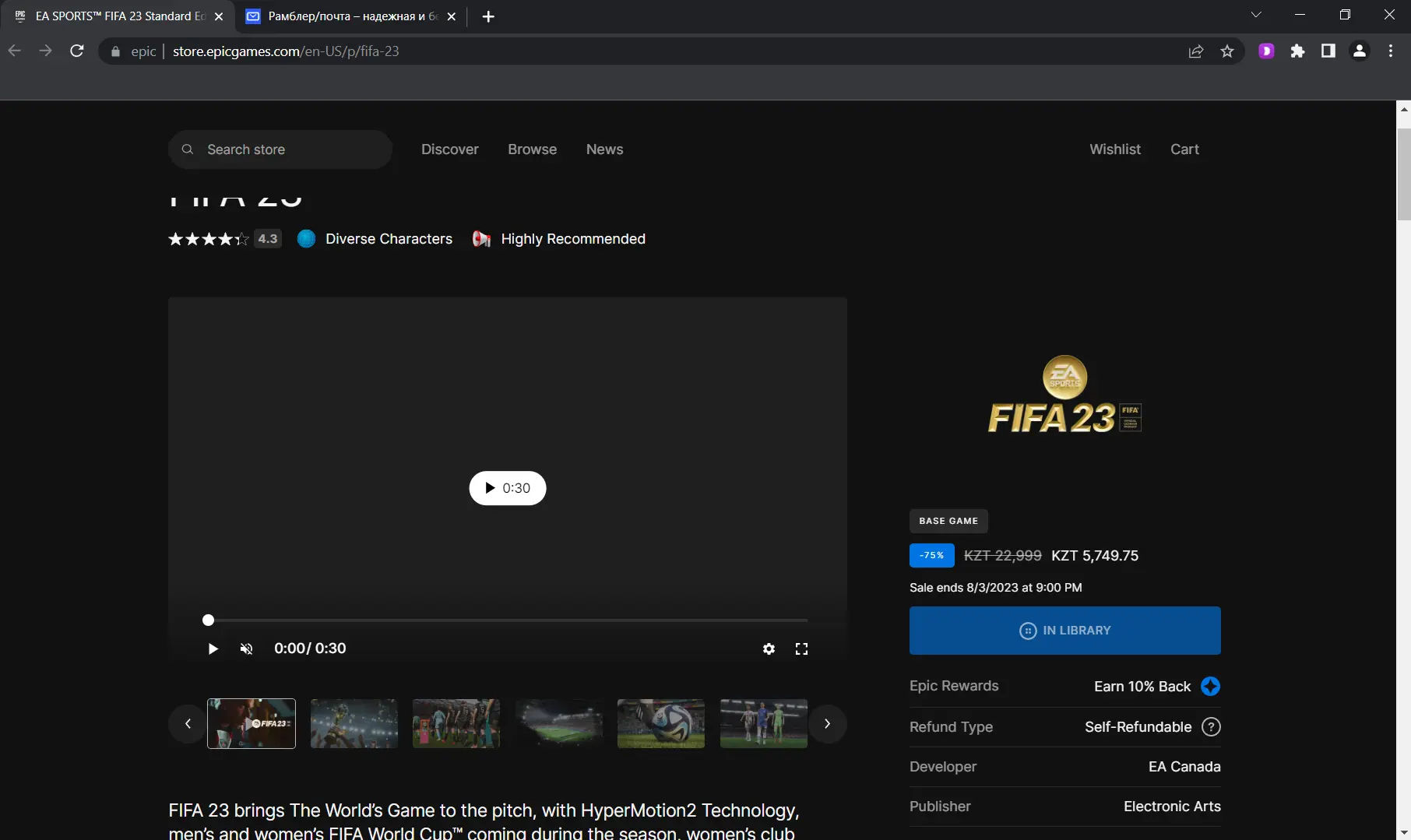Click the site lock icon in address bar

pyautogui.click(x=115, y=51)
